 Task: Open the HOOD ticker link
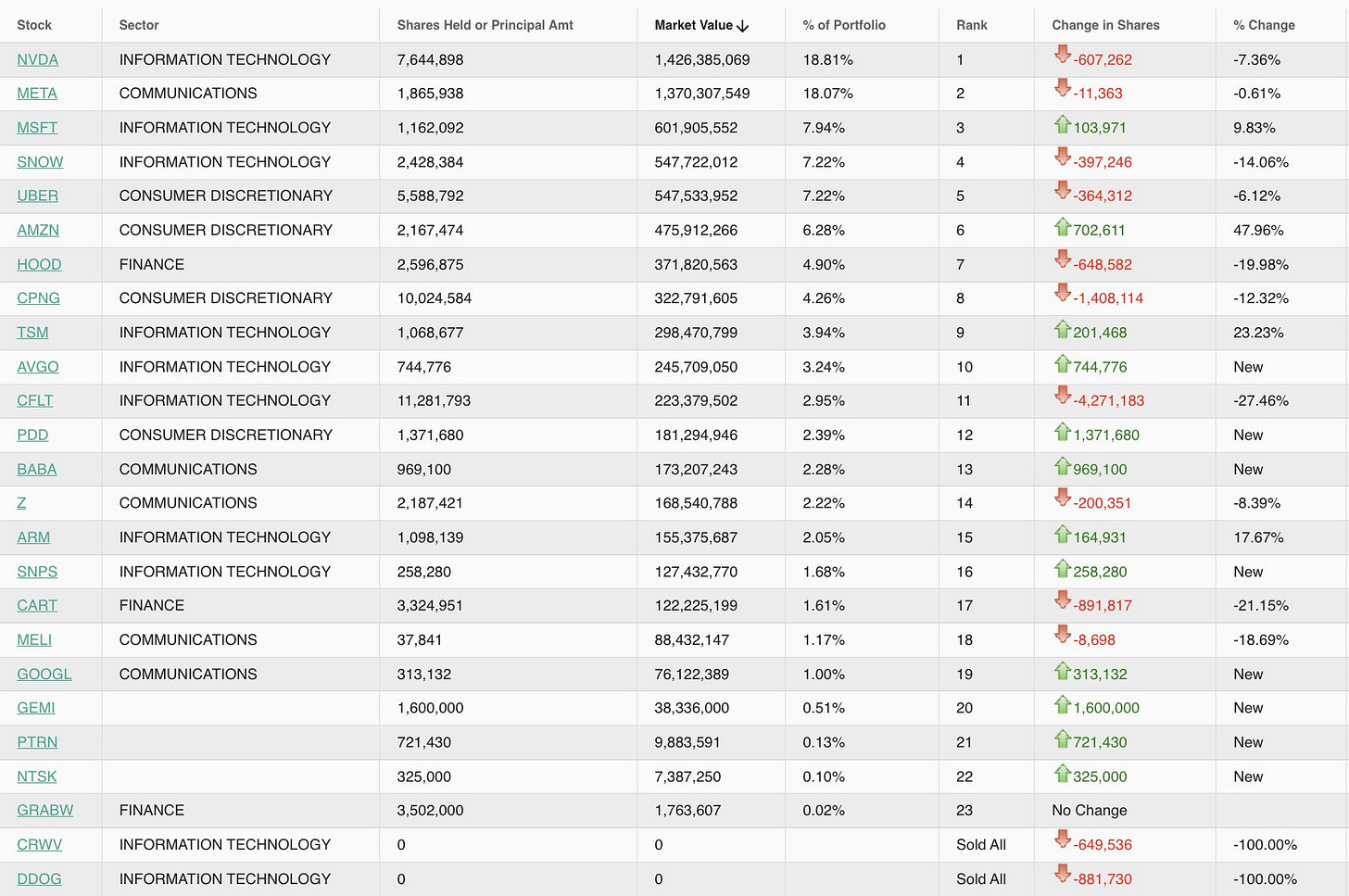coord(39,264)
